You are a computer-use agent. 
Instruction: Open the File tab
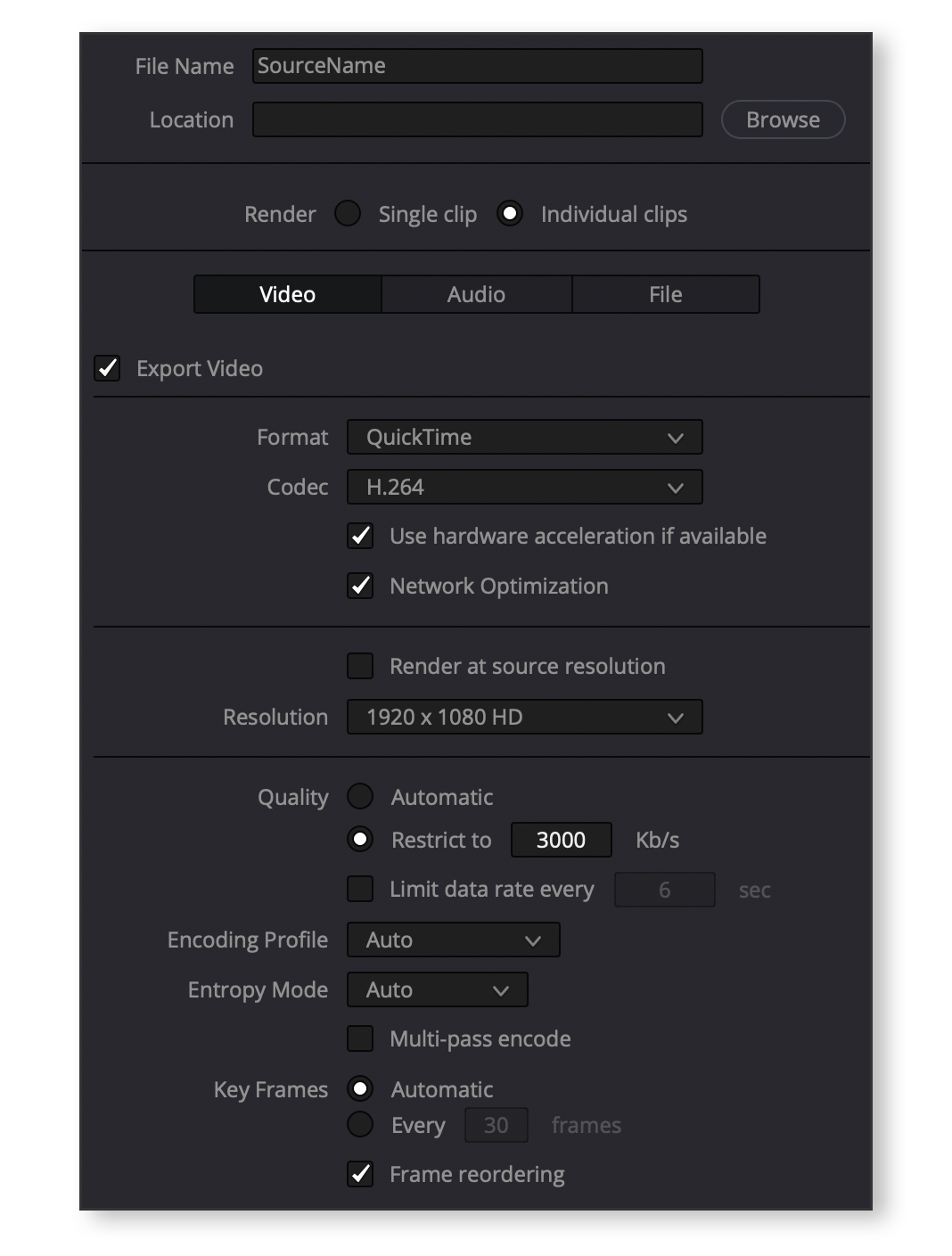665,294
